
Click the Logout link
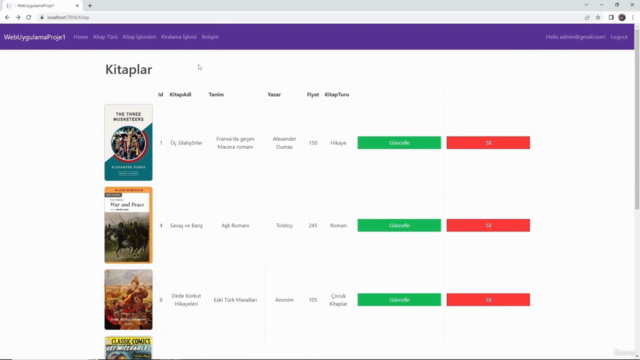tap(619, 37)
